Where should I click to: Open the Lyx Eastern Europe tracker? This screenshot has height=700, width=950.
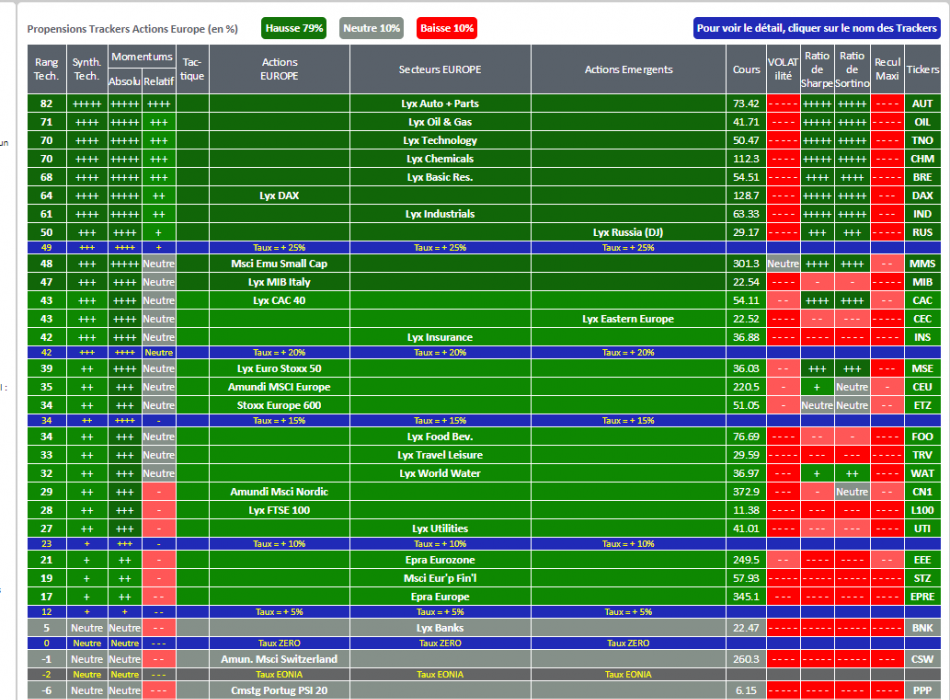[628, 319]
